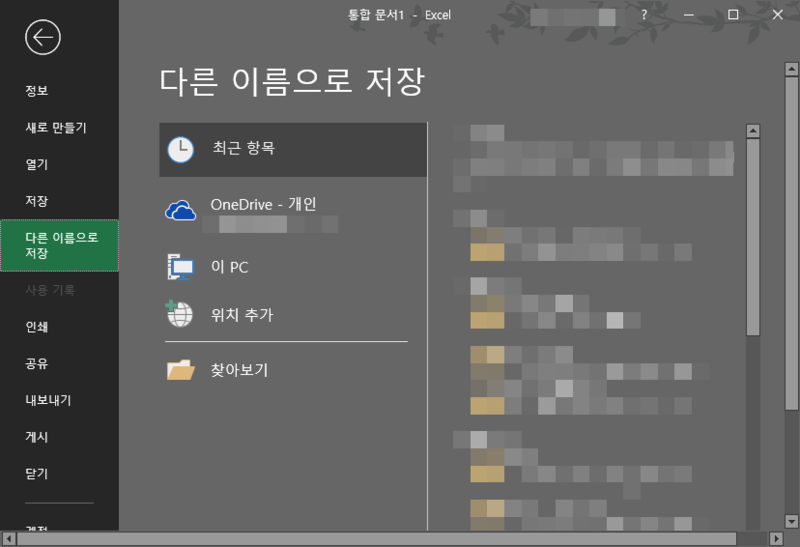Click the 이 PC computer icon
This screenshot has width=800, height=547.
[x=181, y=266]
